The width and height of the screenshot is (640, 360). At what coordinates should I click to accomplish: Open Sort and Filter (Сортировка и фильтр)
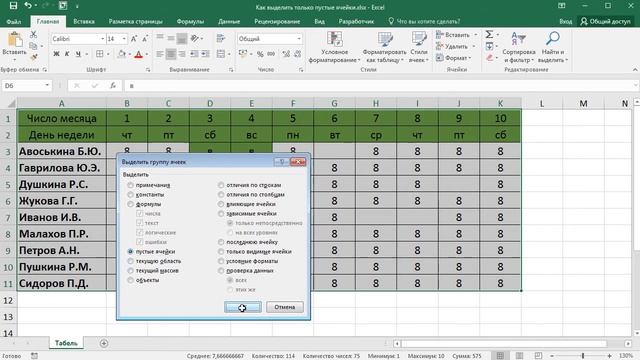click(x=518, y=48)
